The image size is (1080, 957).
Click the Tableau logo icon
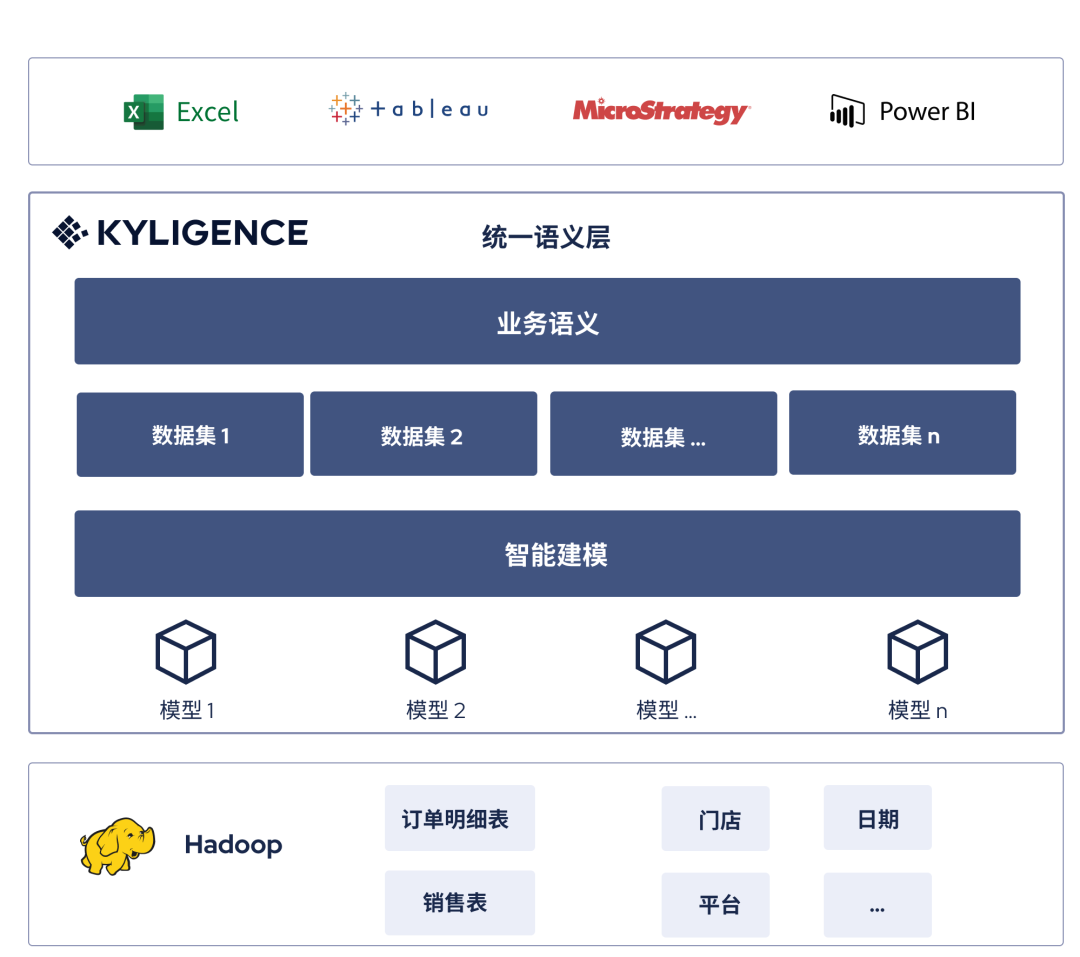pyautogui.click(x=345, y=109)
